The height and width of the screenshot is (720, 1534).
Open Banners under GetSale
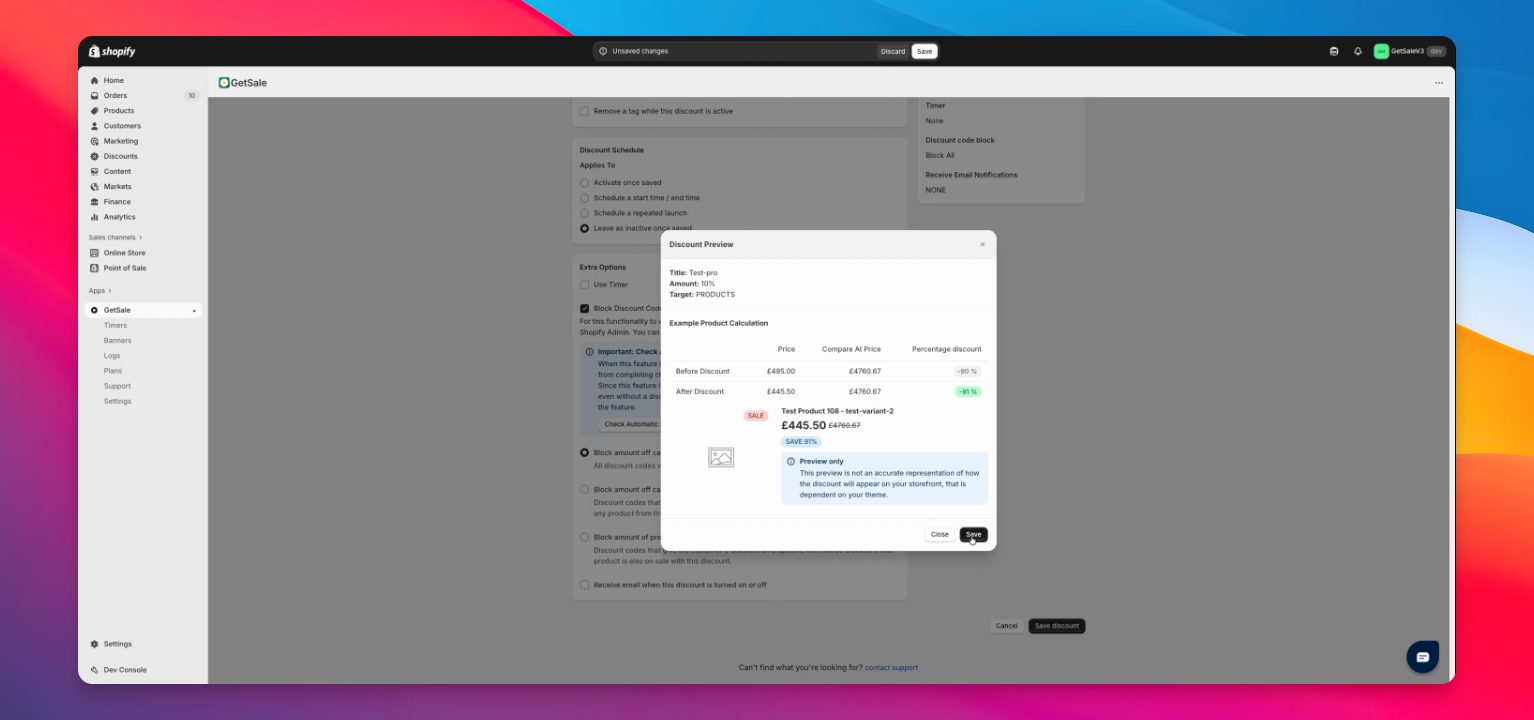(117, 341)
